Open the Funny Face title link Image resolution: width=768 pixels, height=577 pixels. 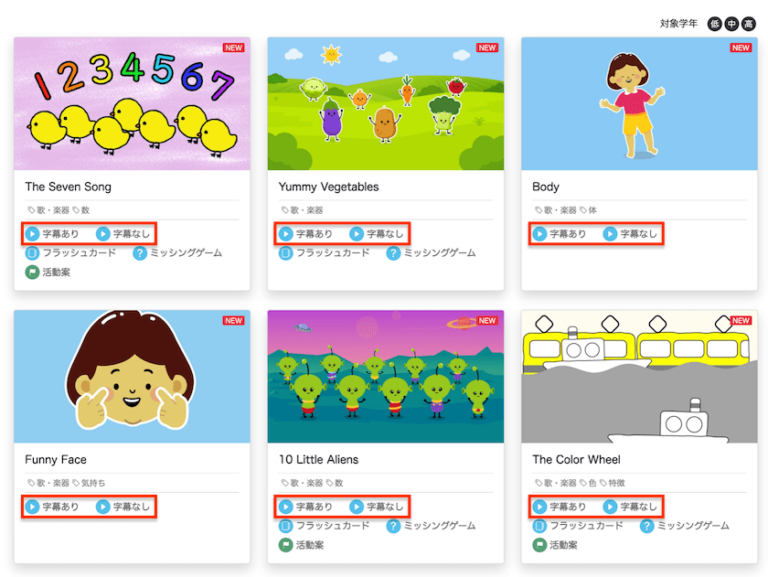pyautogui.click(x=56, y=459)
